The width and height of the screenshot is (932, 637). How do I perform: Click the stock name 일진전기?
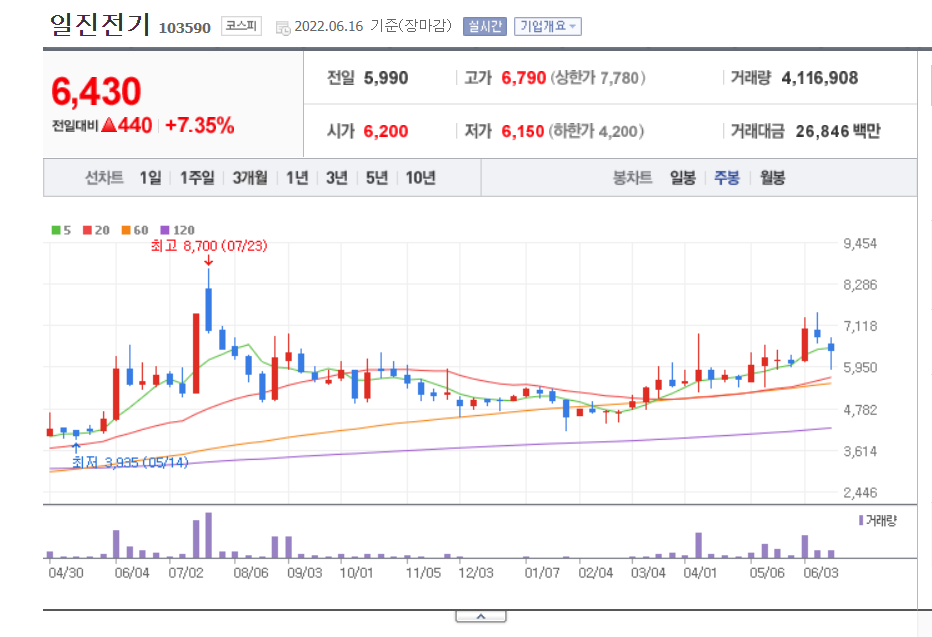coord(99,24)
